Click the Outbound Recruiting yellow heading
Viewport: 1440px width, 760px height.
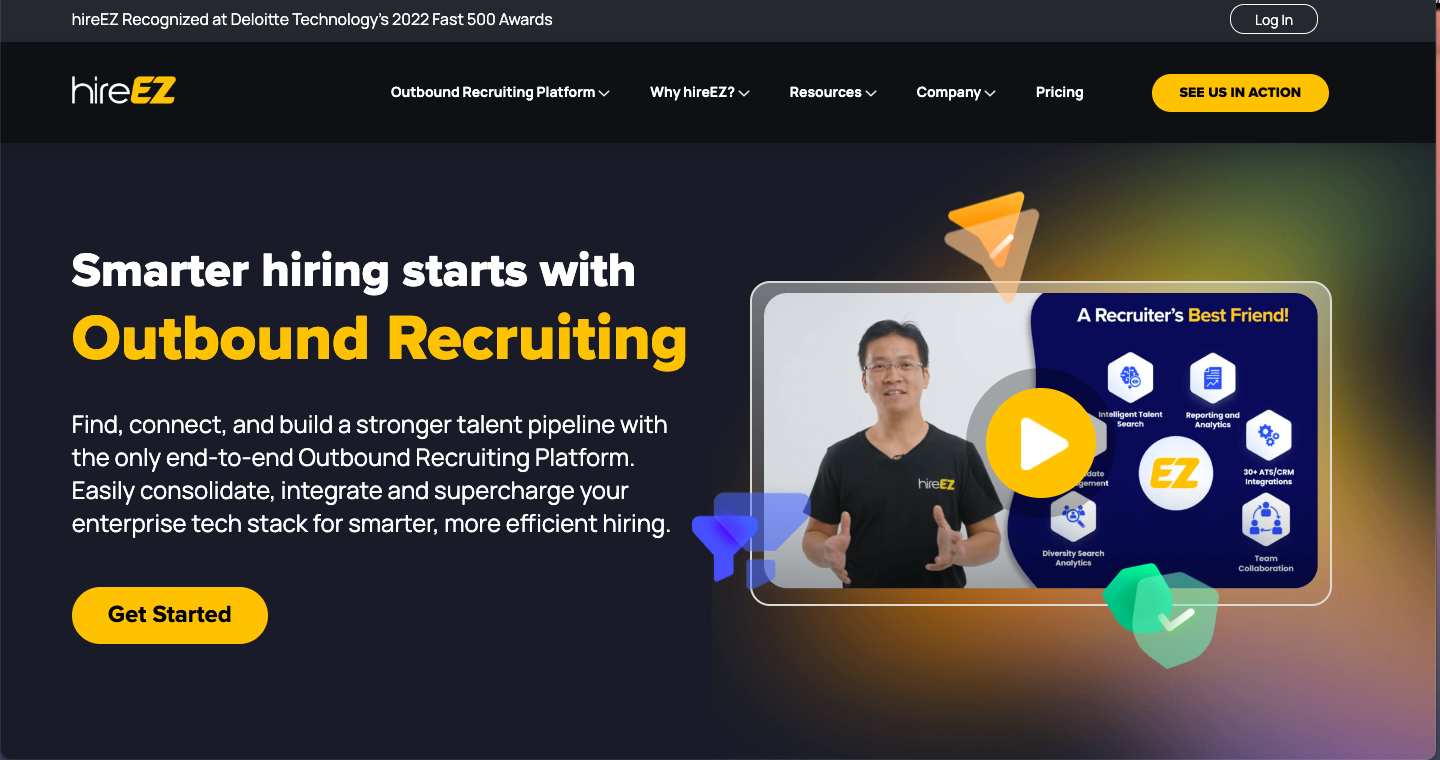379,338
